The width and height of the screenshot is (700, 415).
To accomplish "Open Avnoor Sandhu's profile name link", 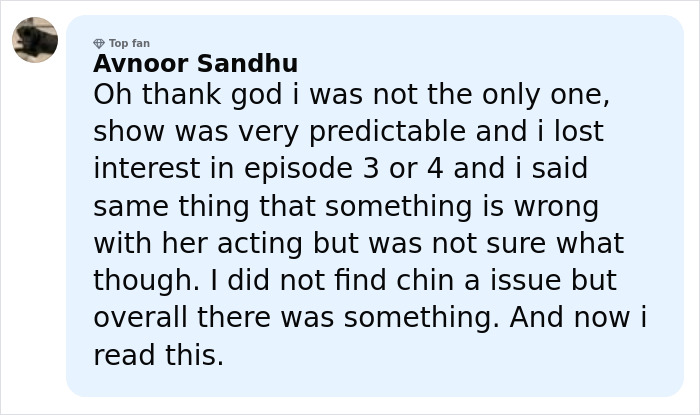I will [x=195, y=64].
